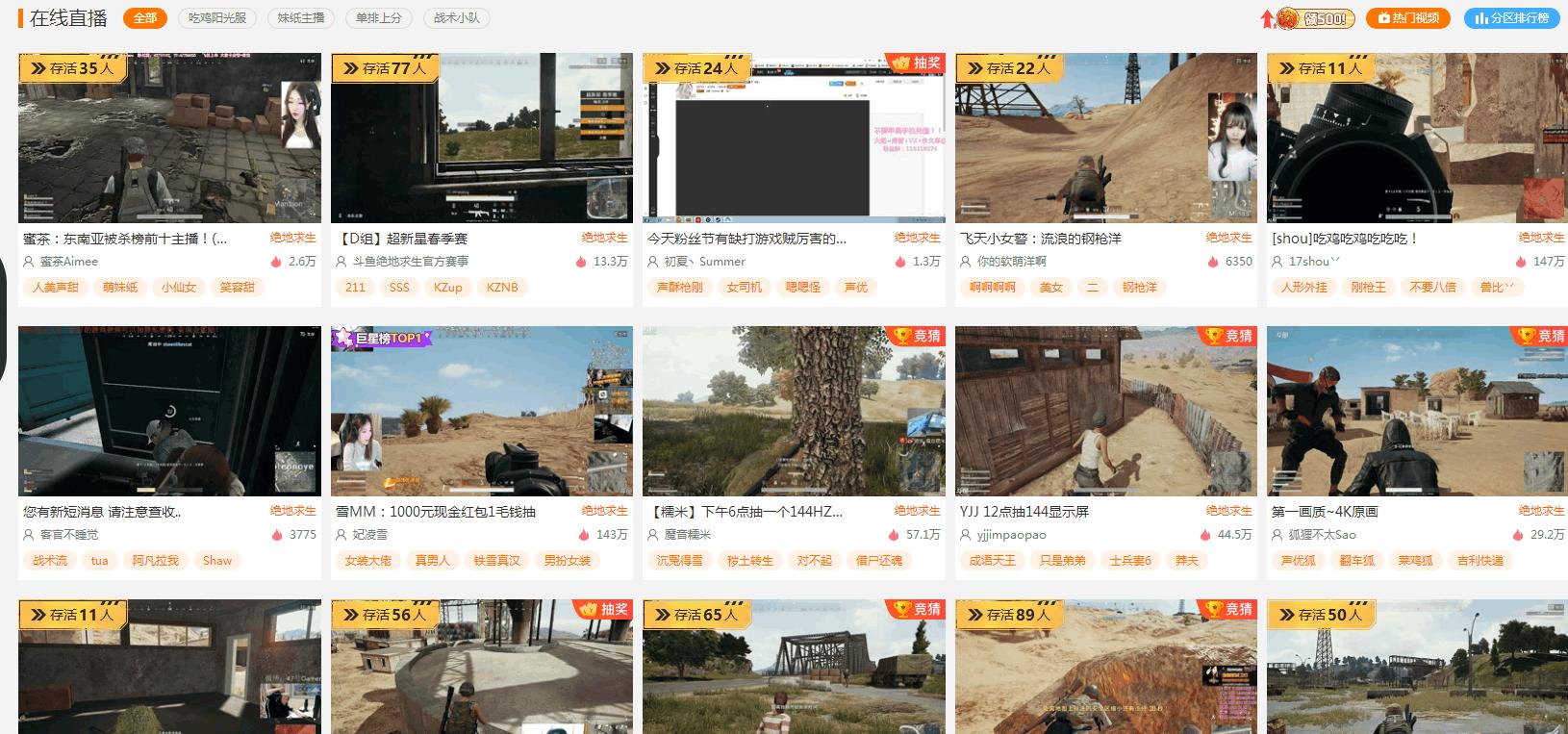The width and height of the screenshot is (1568, 734).
Task: Click flame popularity icon next to 57.1万
Action: pos(894,535)
